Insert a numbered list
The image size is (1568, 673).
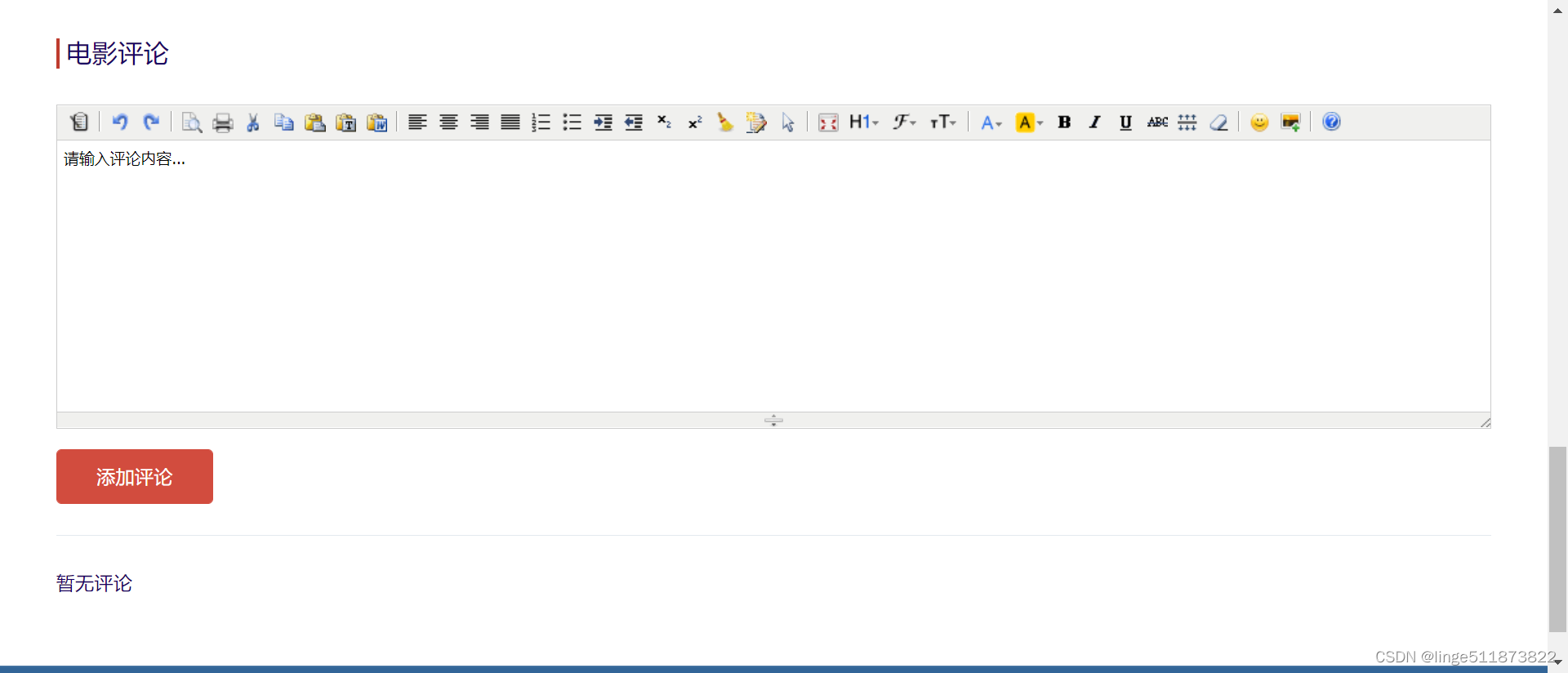tap(541, 122)
